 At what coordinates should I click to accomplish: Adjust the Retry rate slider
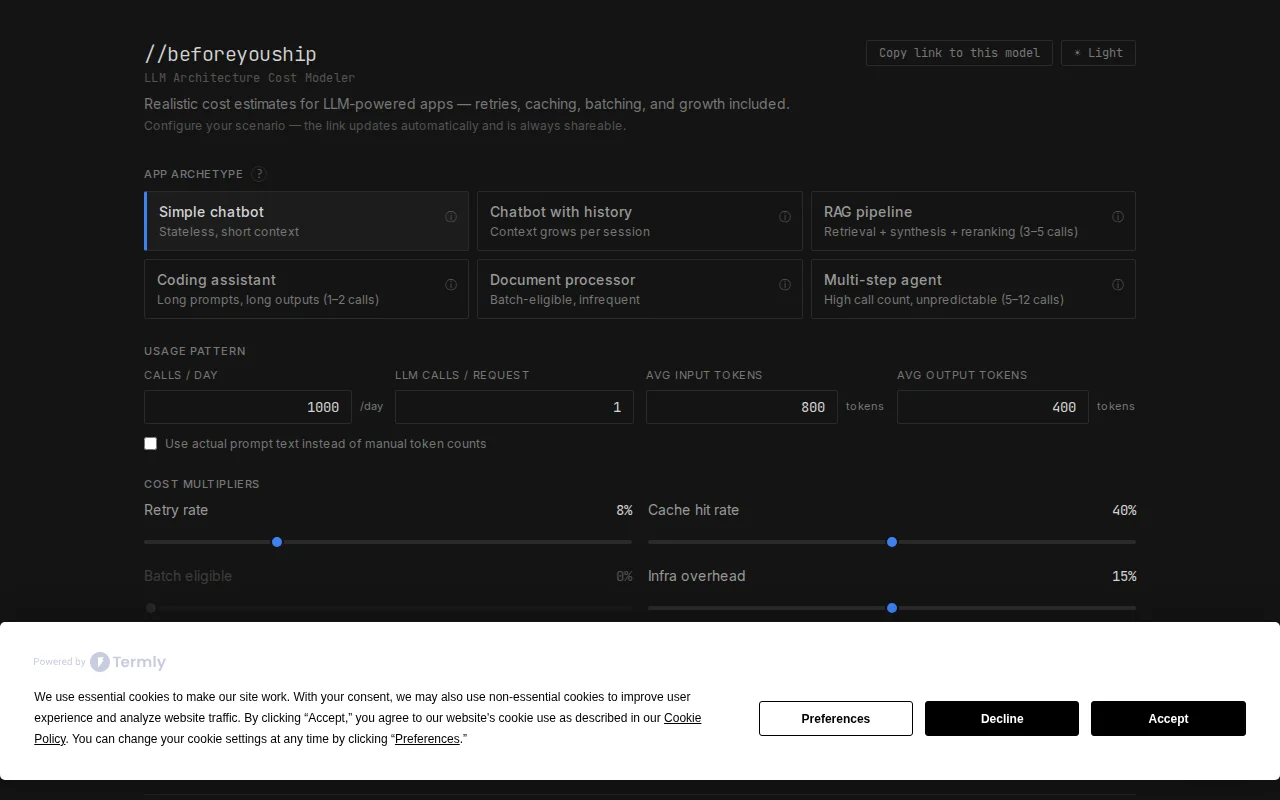388,542
